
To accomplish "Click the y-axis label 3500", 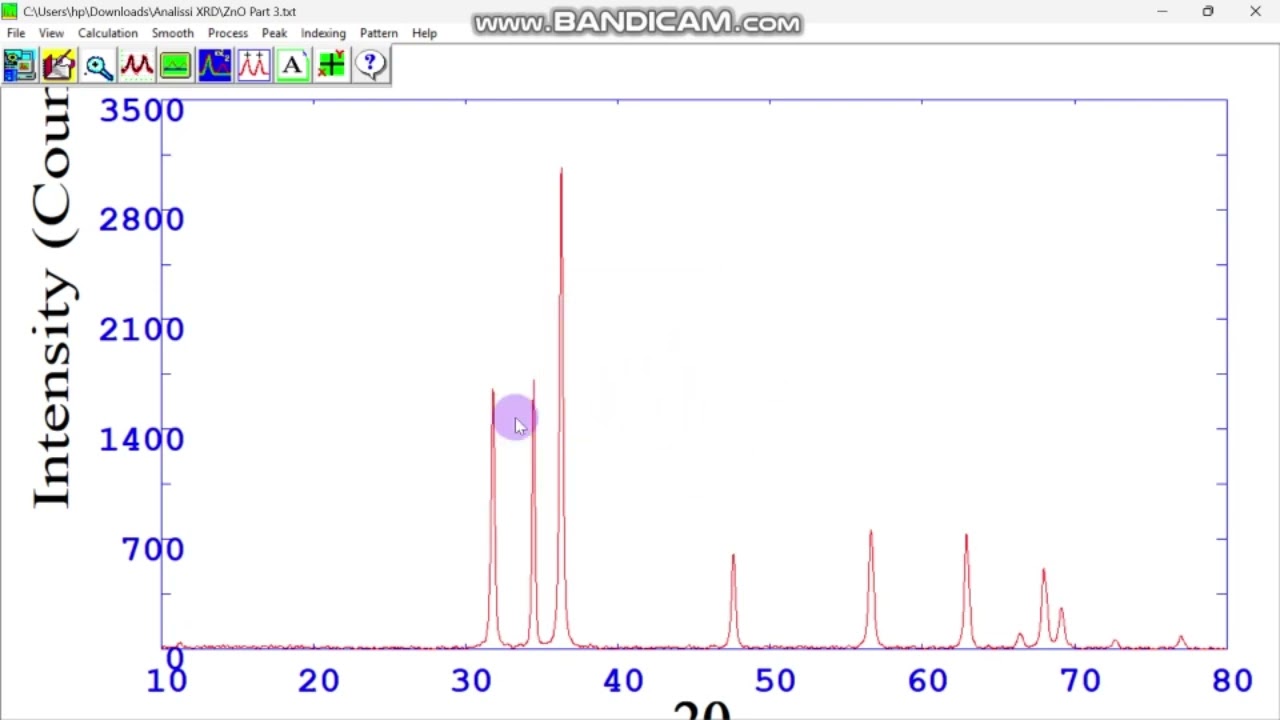I will (x=141, y=110).
